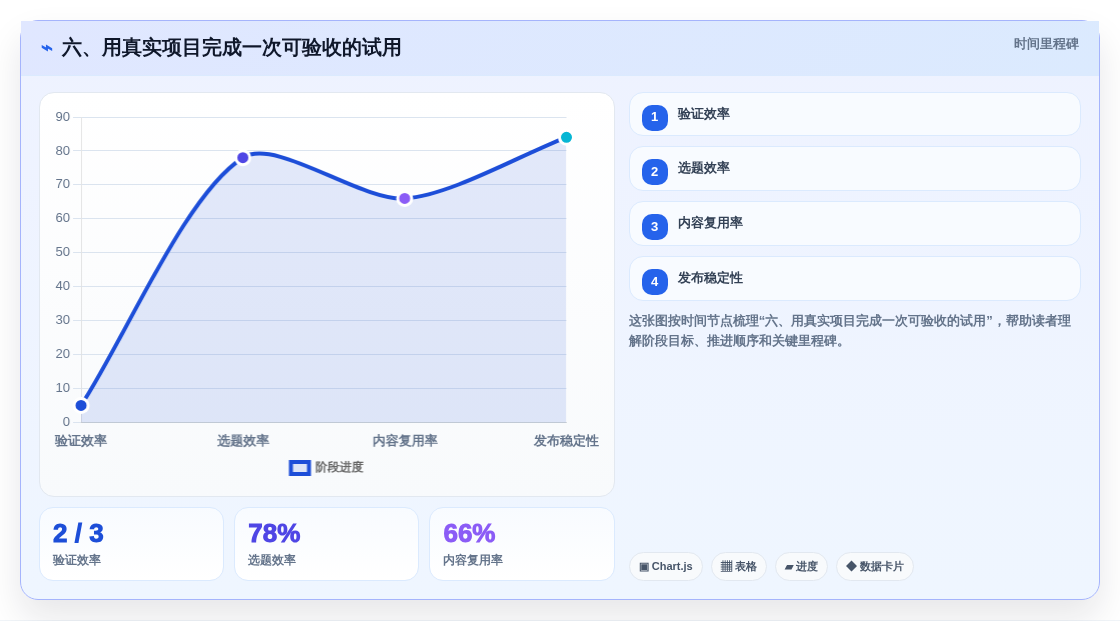The image size is (1120, 621).
Task: Click the 66% 内容复用率 stat card
Action: click(x=521, y=544)
